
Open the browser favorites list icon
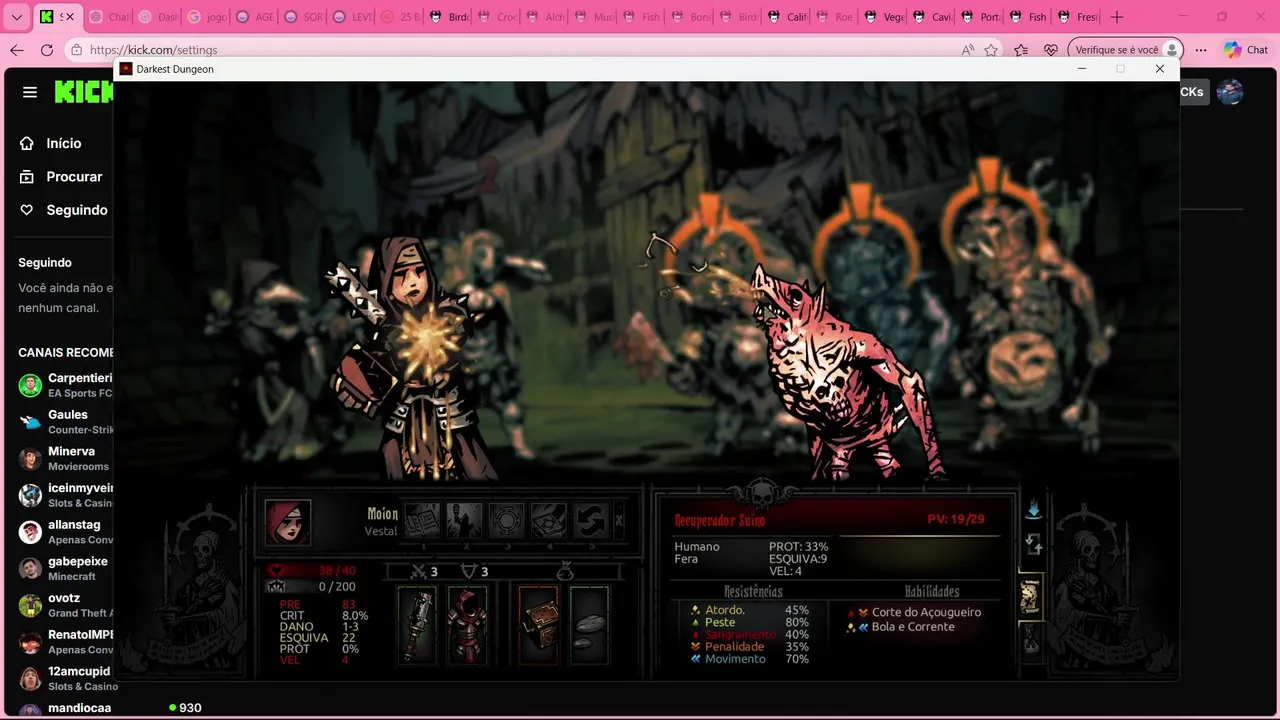pos(1021,50)
